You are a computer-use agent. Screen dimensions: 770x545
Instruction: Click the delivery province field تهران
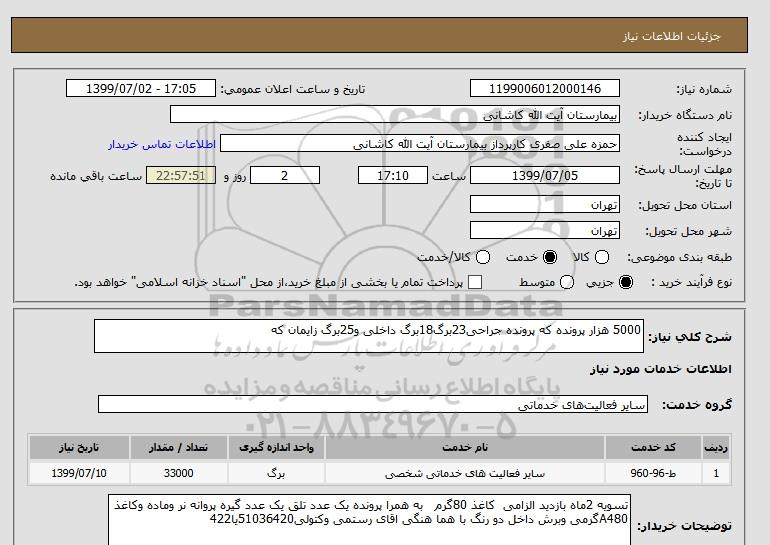[545, 204]
